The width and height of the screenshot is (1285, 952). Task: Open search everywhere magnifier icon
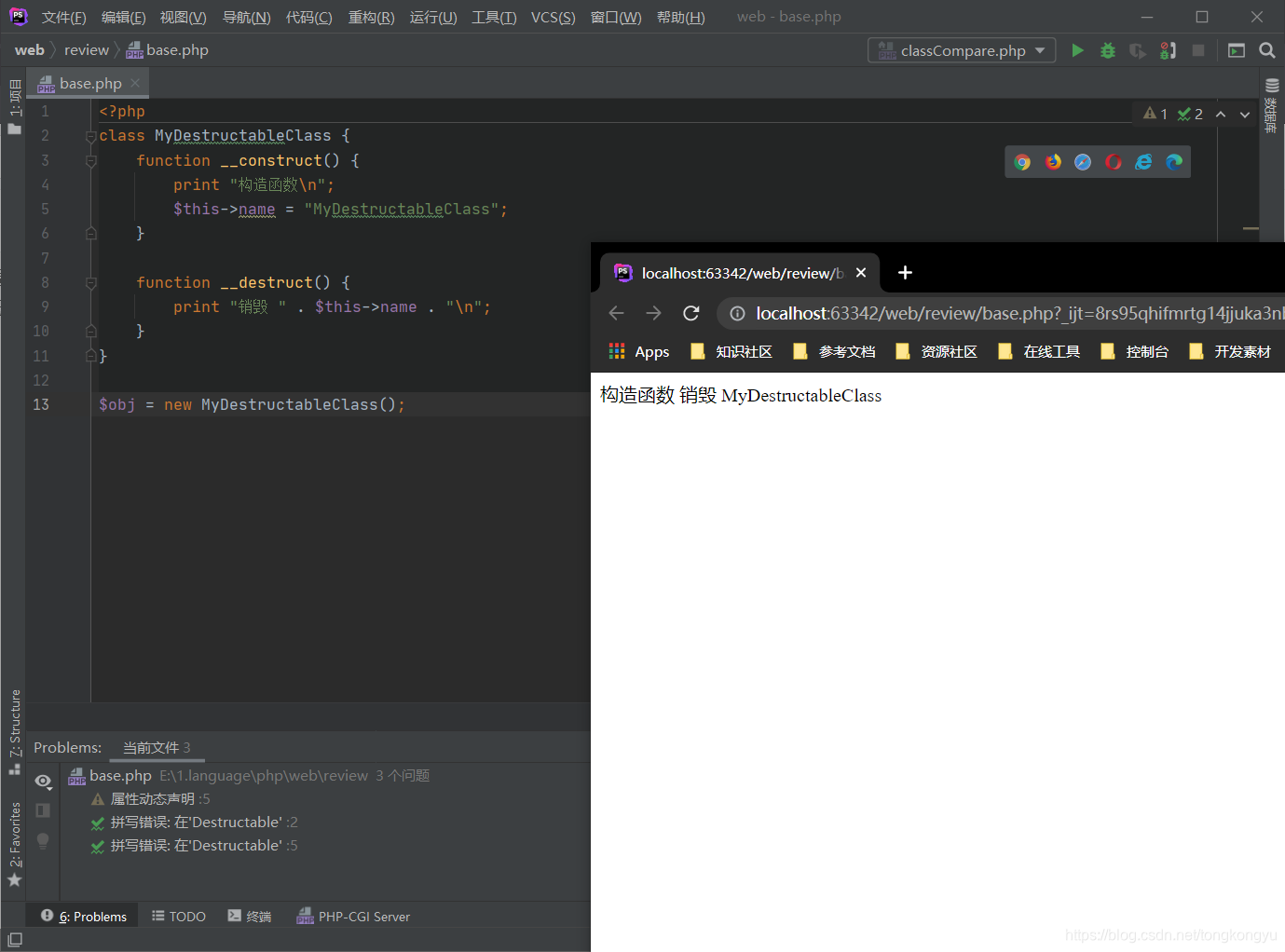1267,50
